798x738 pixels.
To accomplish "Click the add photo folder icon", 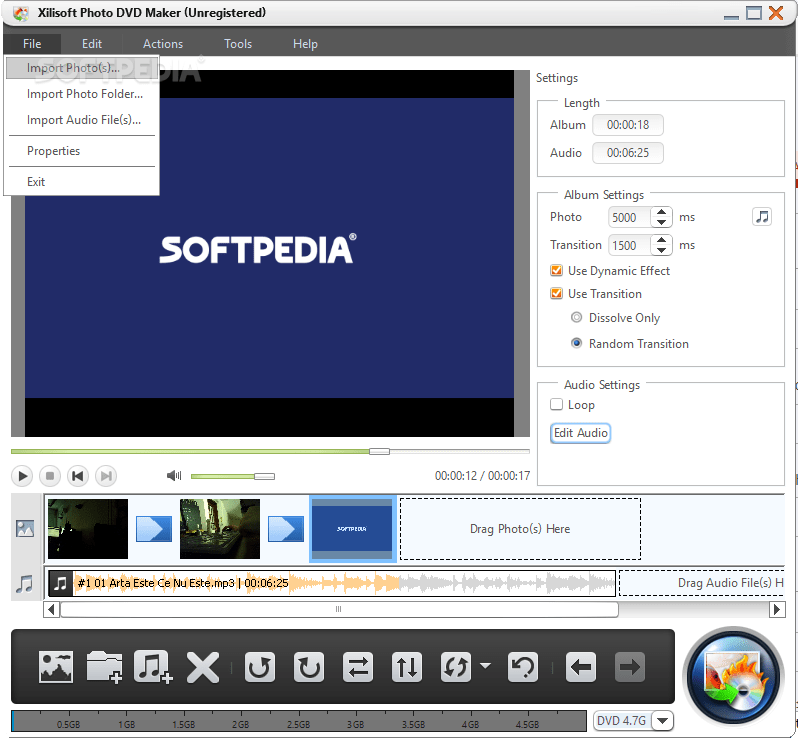I will click(x=105, y=667).
